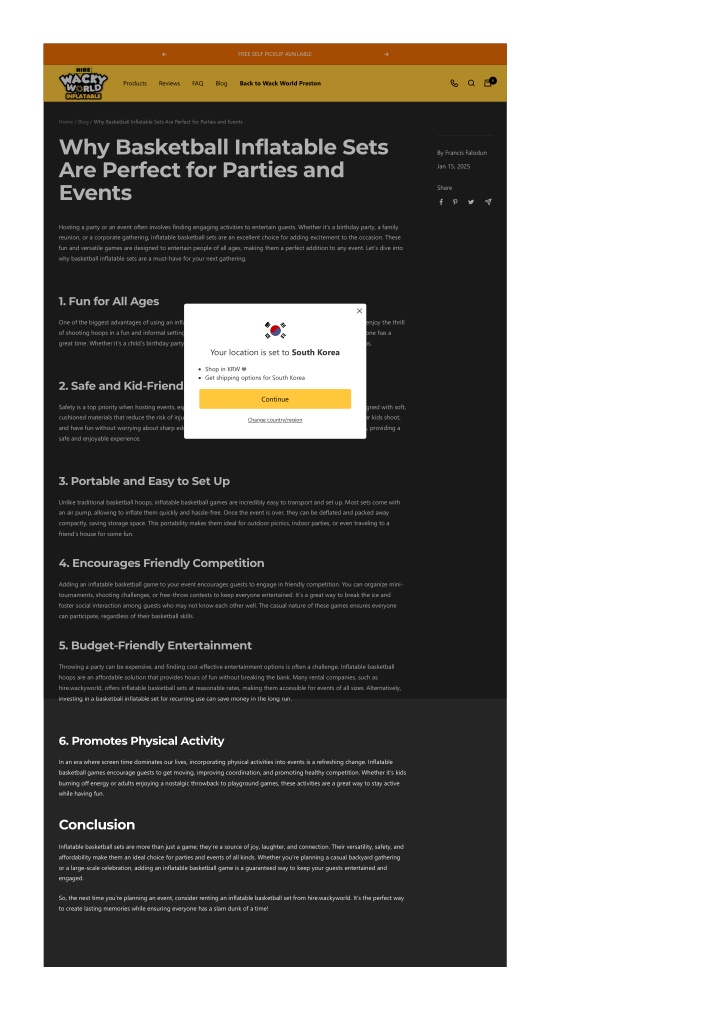Viewport: 720px width, 1018px height.
Task: Share the article via the paper-plane icon
Action: [488, 202]
